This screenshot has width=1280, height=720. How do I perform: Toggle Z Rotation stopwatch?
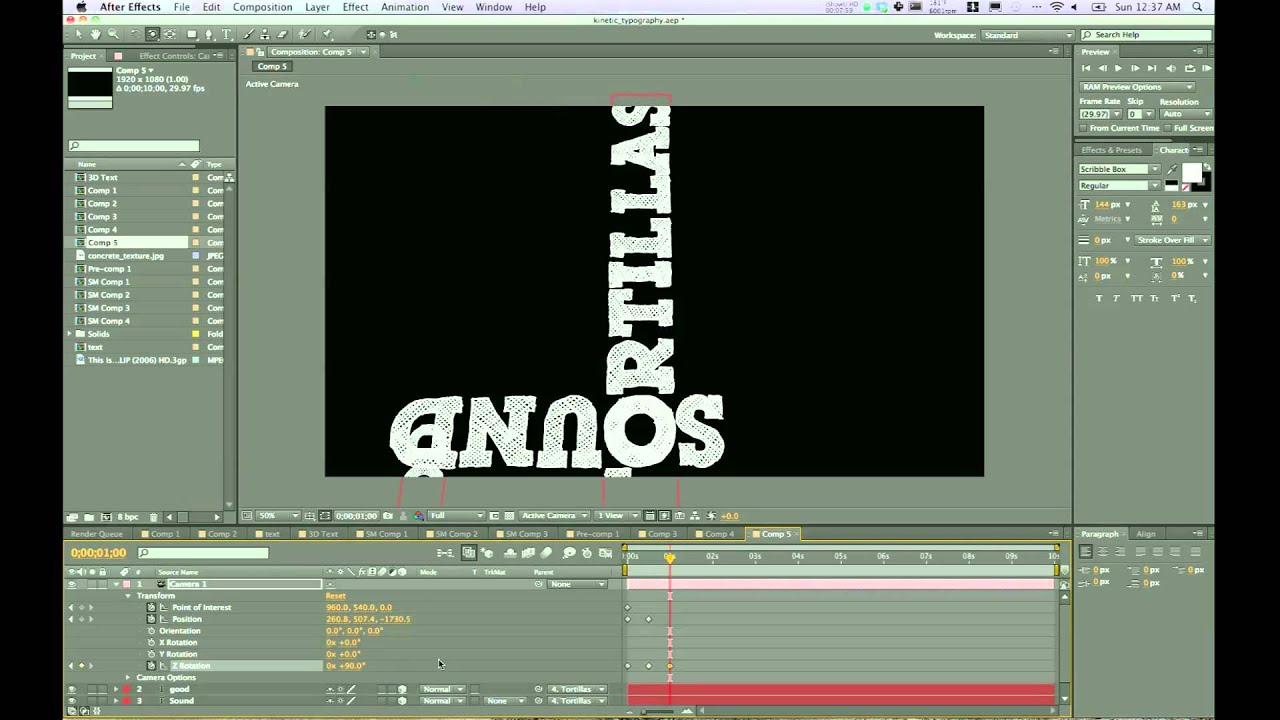(151, 665)
